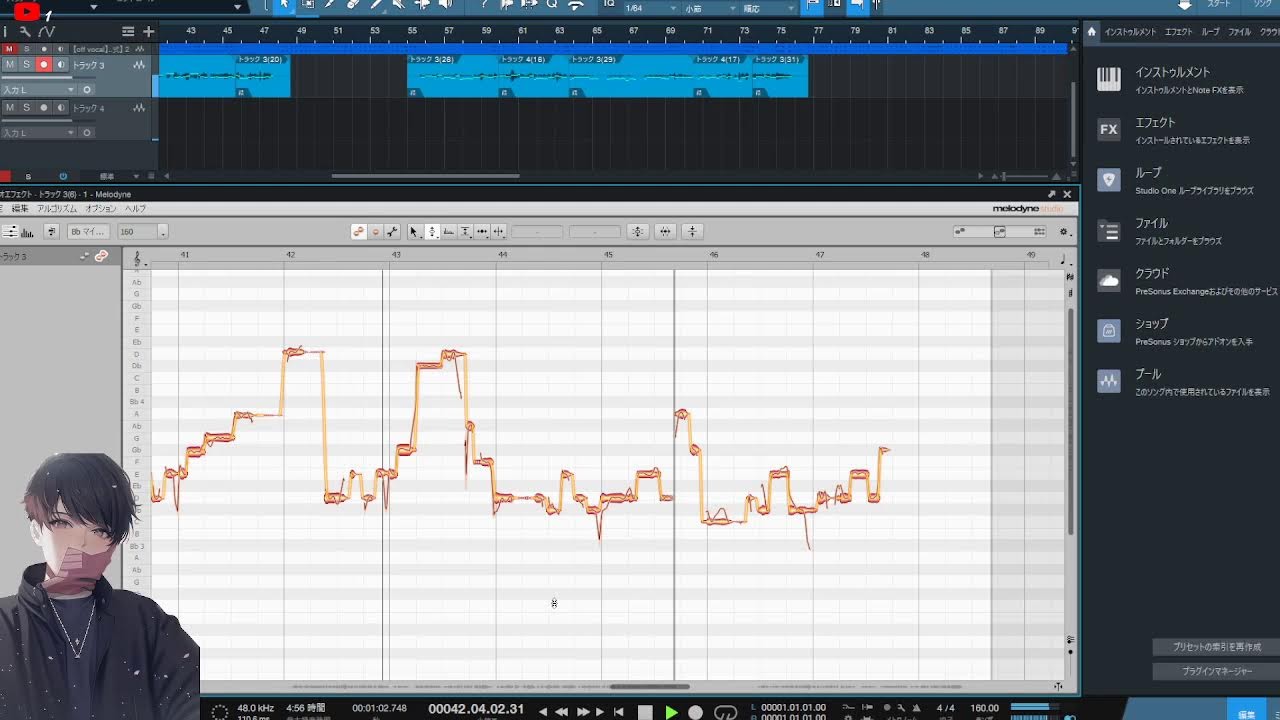Open the 1/64 quantize value dropdown
The width and height of the screenshot is (1280, 720).
click(647, 8)
